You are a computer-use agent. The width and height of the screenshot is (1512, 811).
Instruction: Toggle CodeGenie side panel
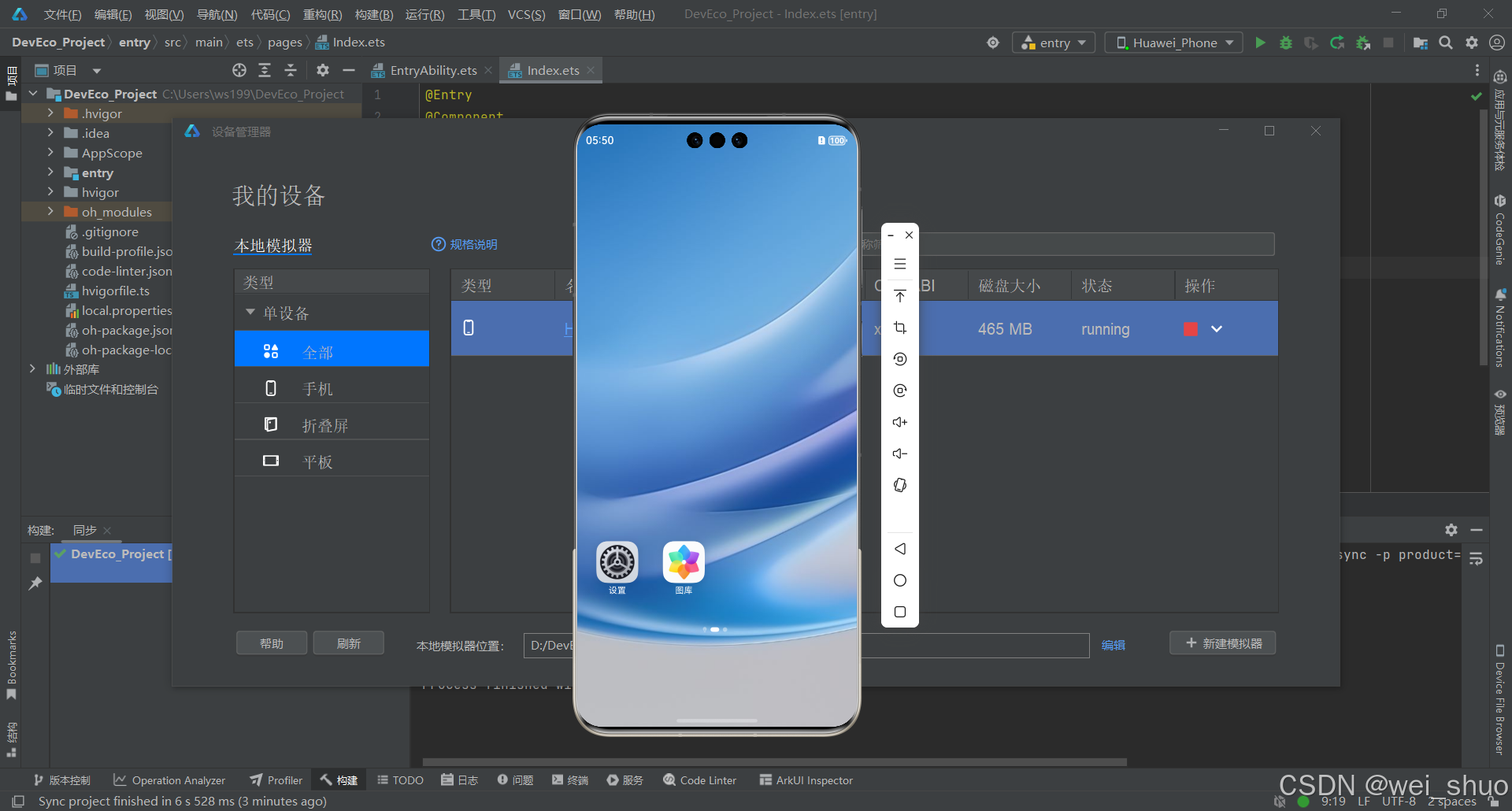(x=1499, y=231)
